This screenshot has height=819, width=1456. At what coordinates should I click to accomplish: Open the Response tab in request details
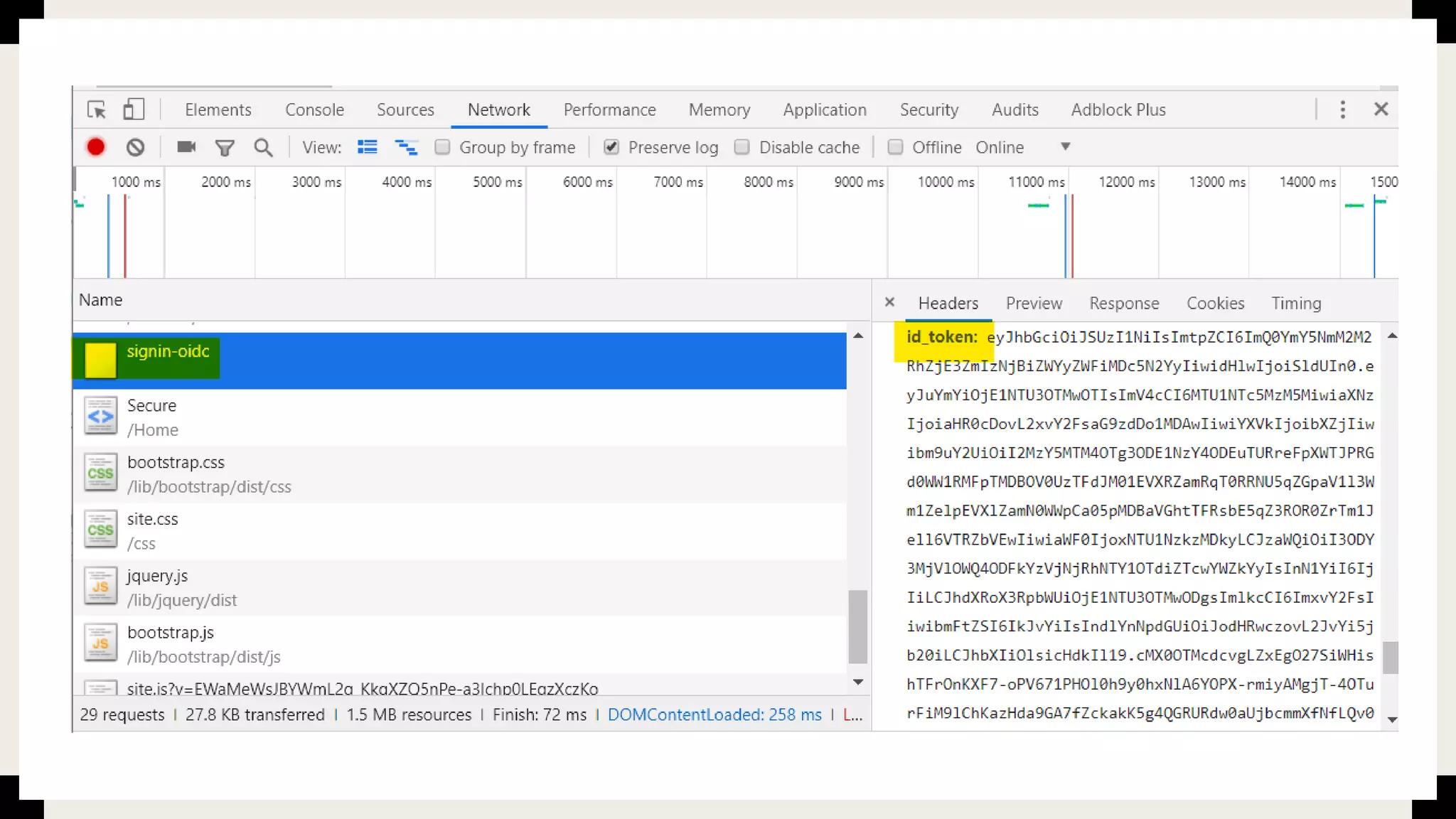tap(1124, 304)
